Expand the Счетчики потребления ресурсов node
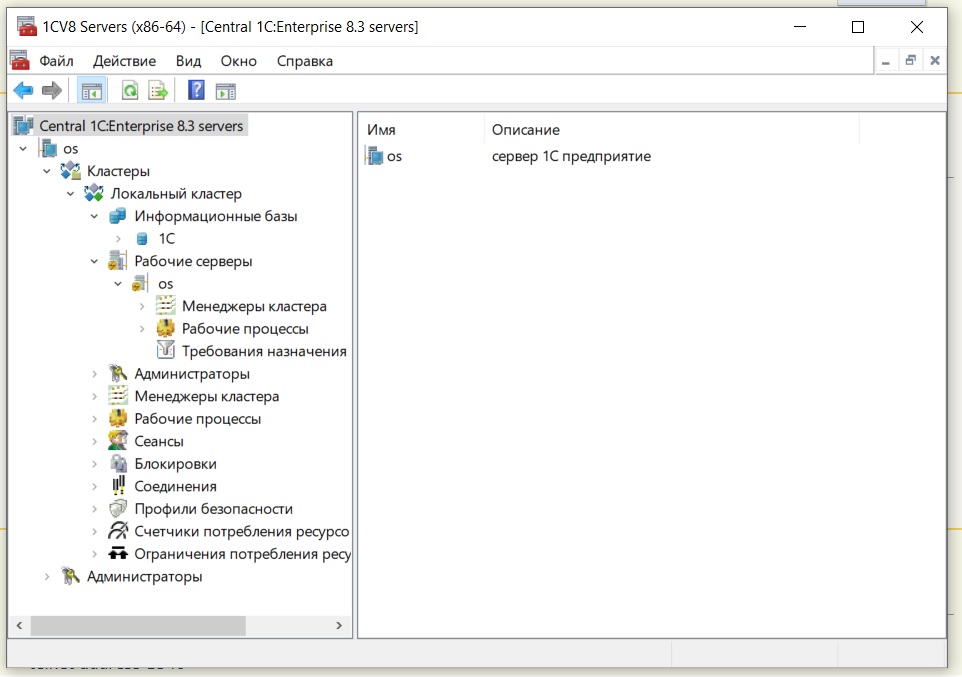962x677 pixels. 94,532
